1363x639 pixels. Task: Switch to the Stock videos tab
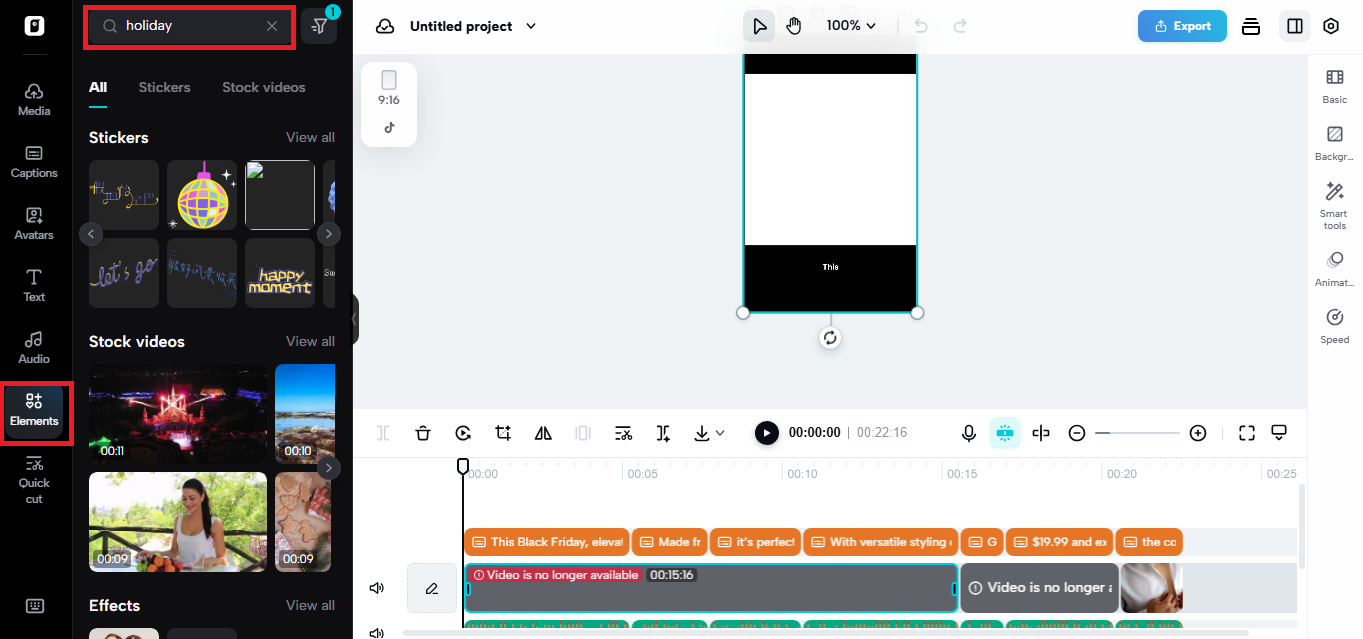pos(264,87)
